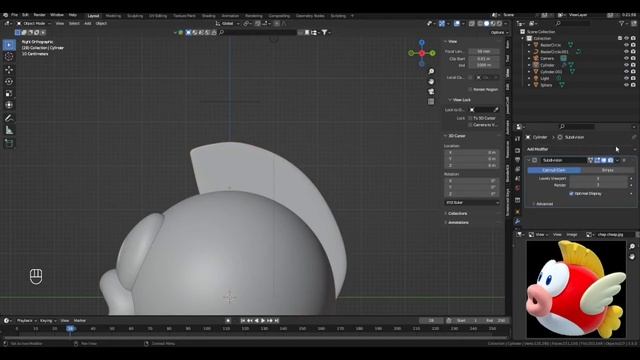
Task: Toggle subdivision modifier edit mode display icon
Action: (x=597, y=160)
